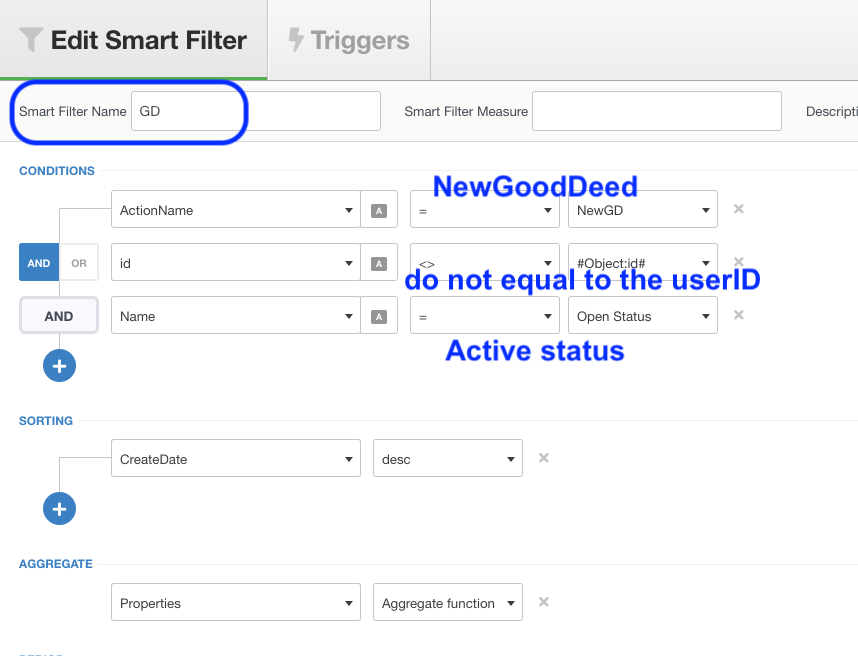Viewport: 858px width, 656px height.
Task: Open the operator dropdown in Name row
Action: coord(485,315)
